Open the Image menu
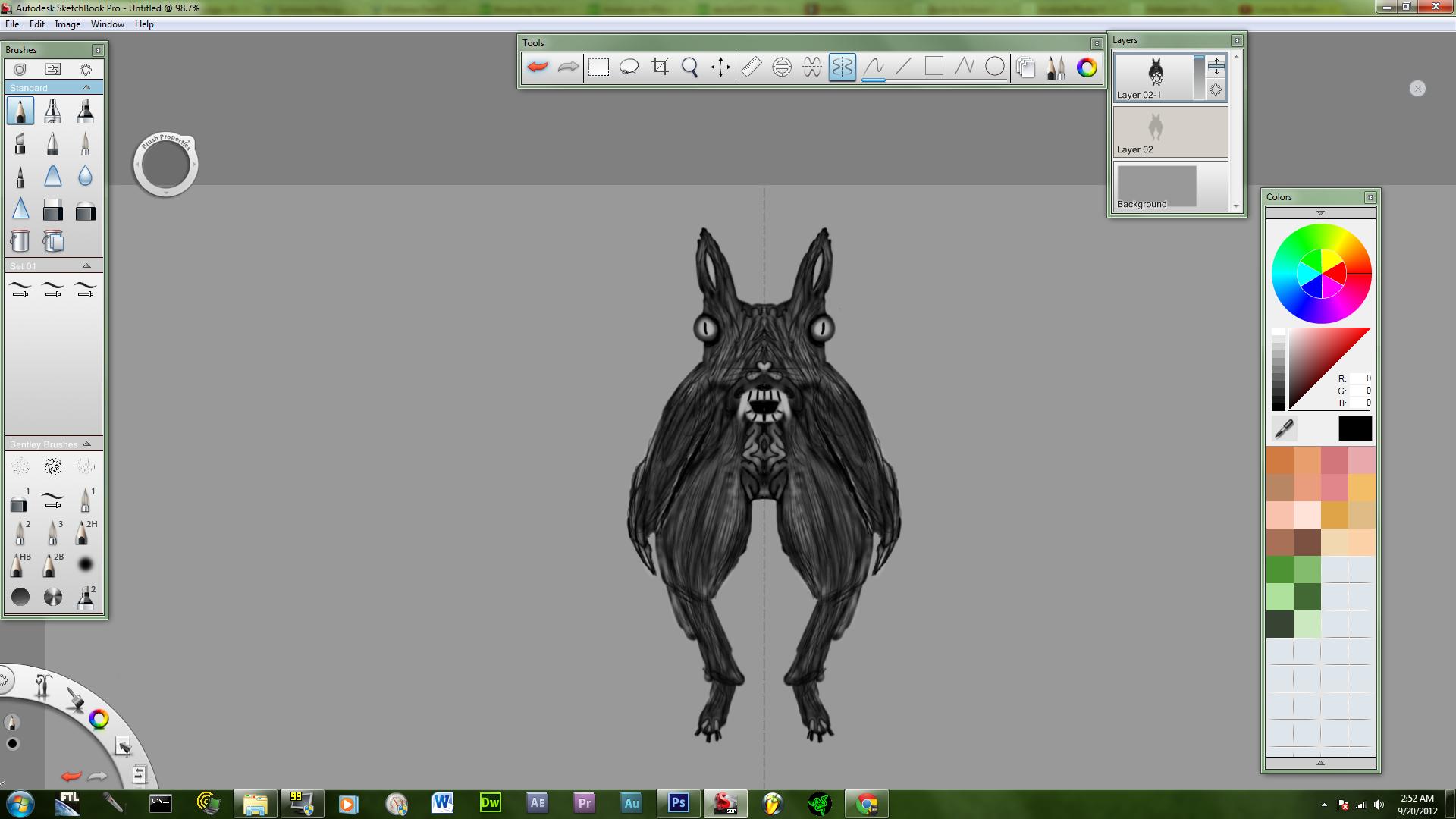Viewport: 1456px width, 819px height. pyautogui.click(x=67, y=24)
